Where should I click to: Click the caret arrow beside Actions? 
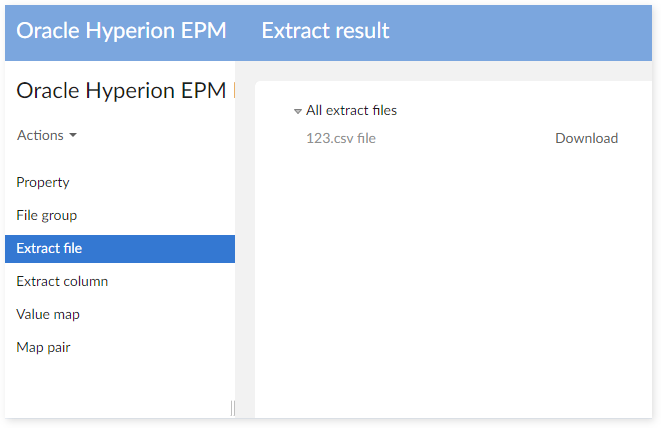tap(73, 136)
